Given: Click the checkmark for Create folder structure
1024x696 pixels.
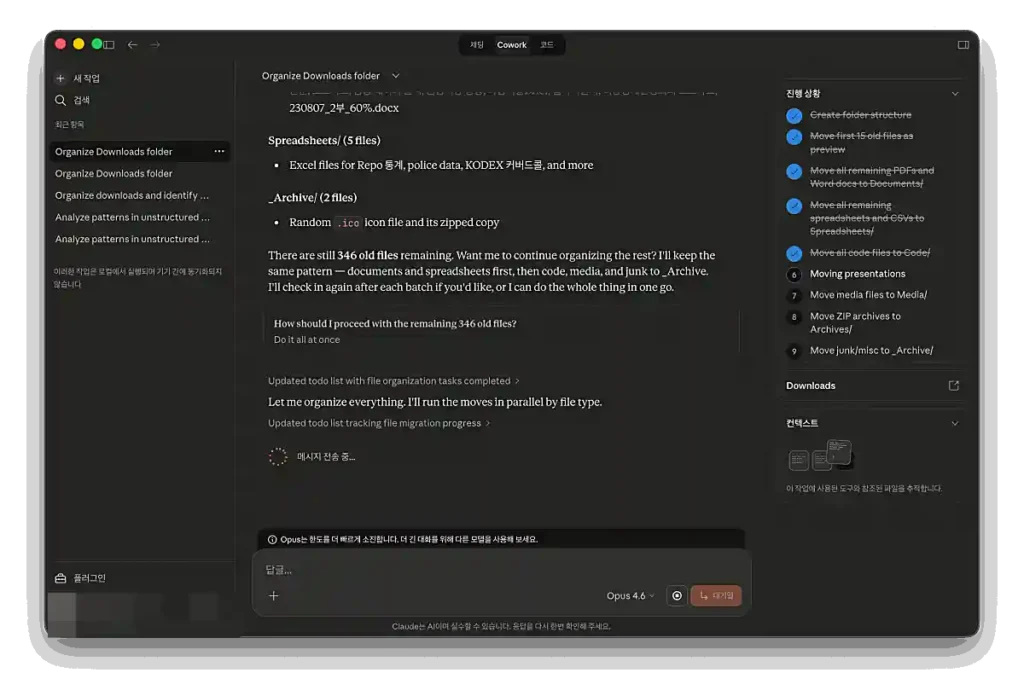Looking at the screenshot, I should click(x=794, y=115).
